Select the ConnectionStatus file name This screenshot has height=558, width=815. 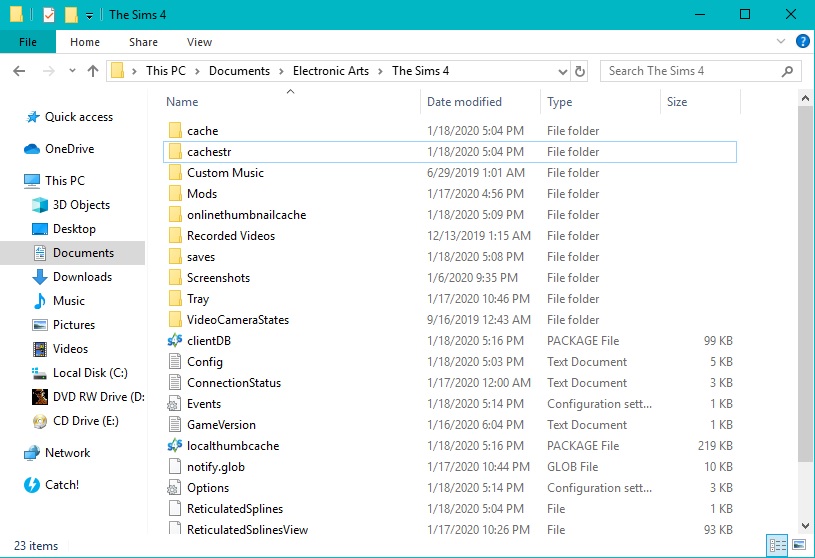pyautogui.click(x=234, y=383)
